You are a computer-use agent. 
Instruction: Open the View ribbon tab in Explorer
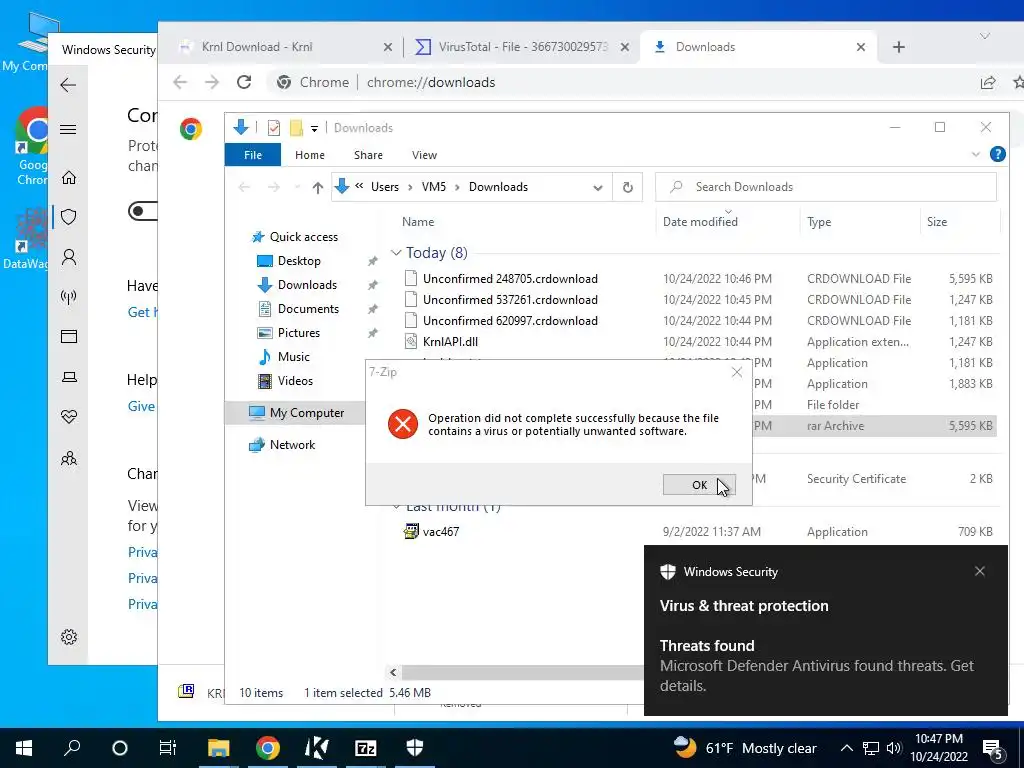[424, 155]
